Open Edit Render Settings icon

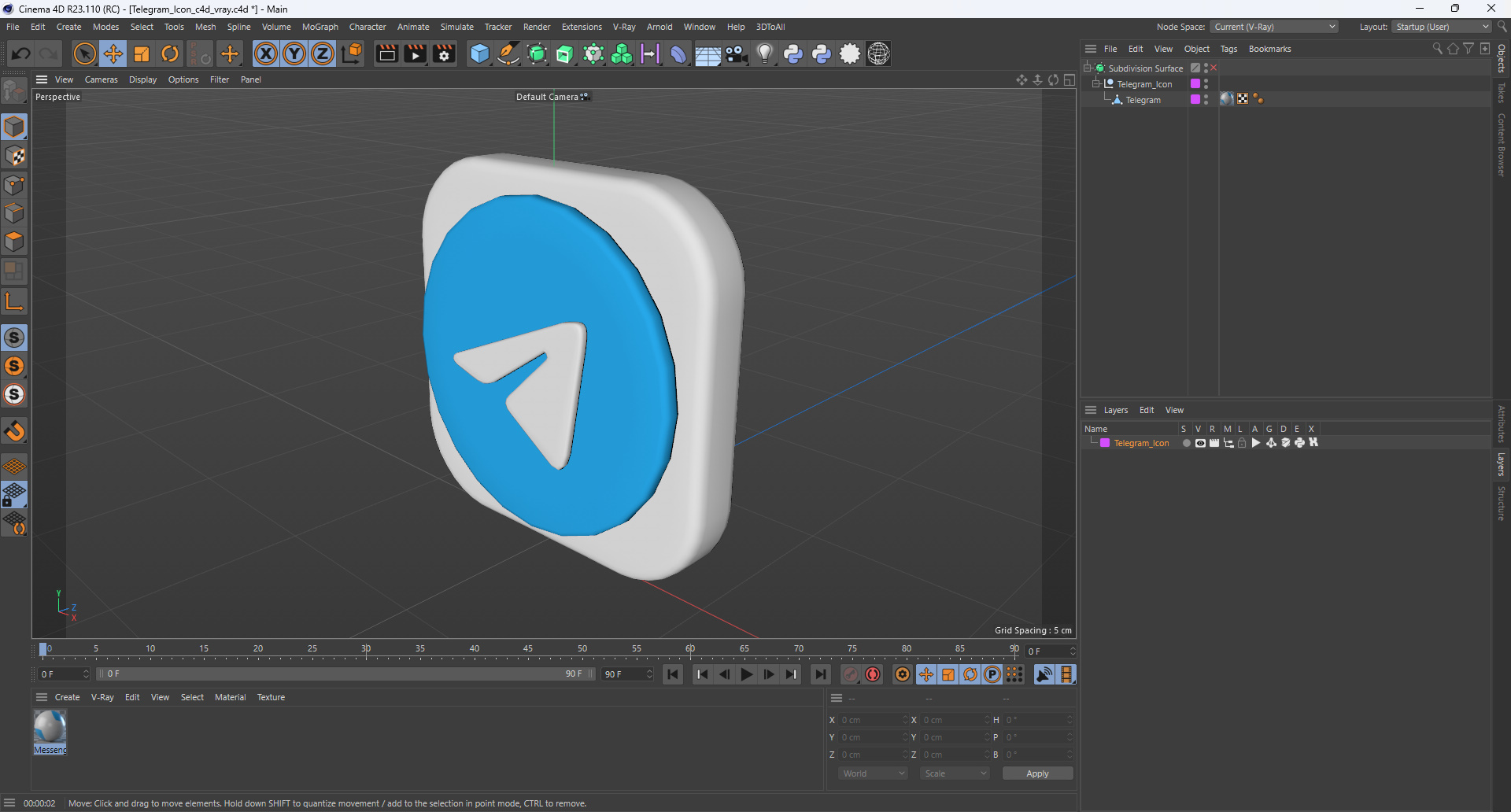444,54
